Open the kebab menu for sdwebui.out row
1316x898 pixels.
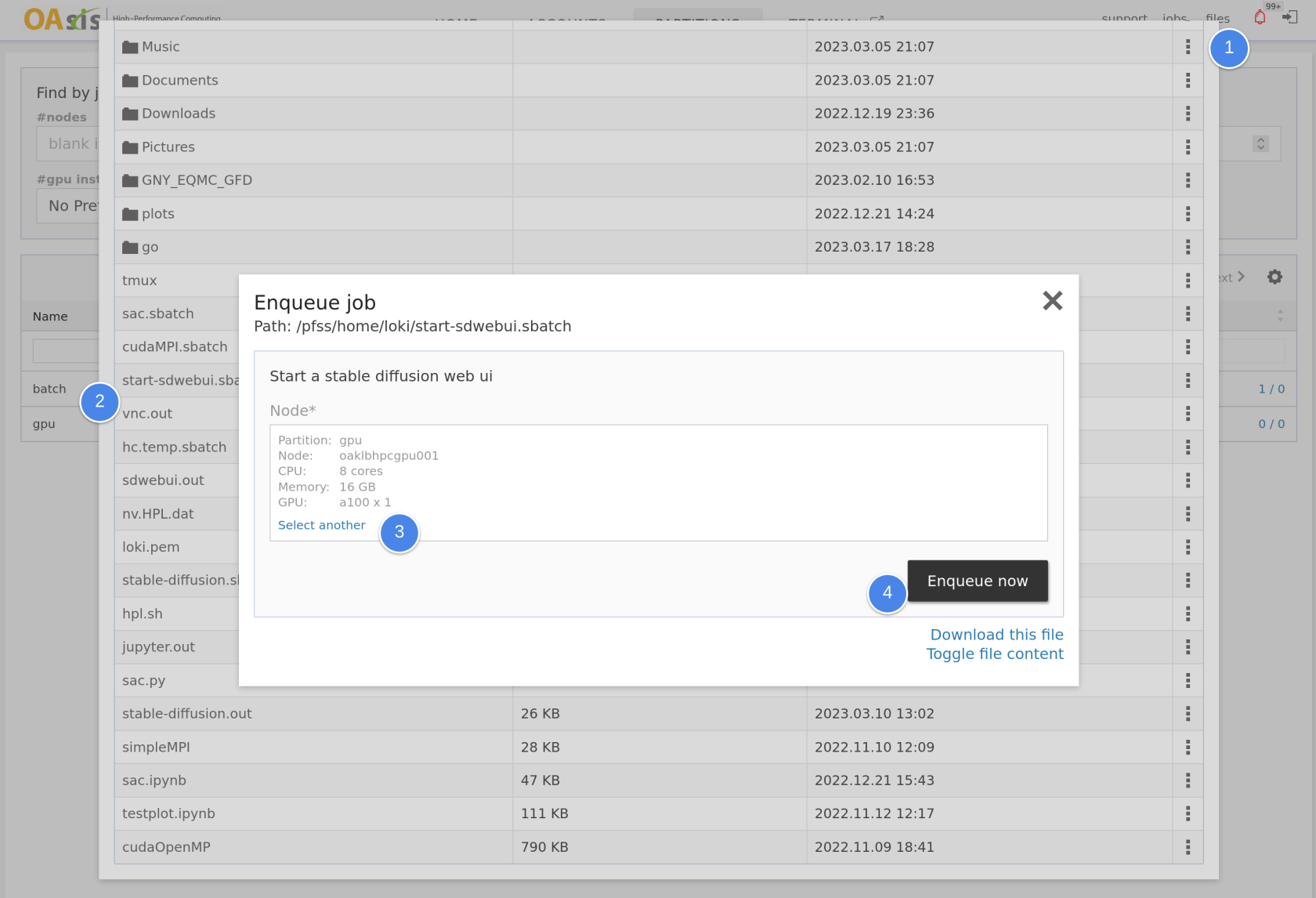tap(1188, 480)
